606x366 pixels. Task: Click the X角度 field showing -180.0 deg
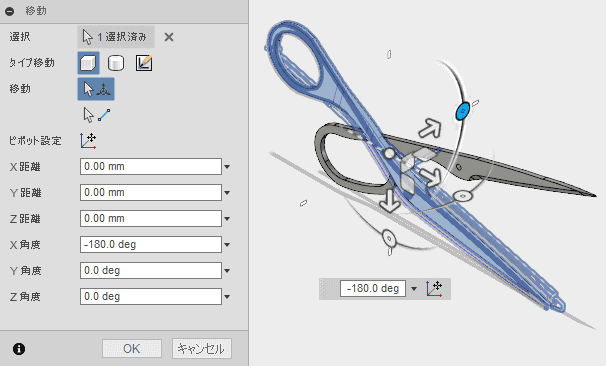151,244
